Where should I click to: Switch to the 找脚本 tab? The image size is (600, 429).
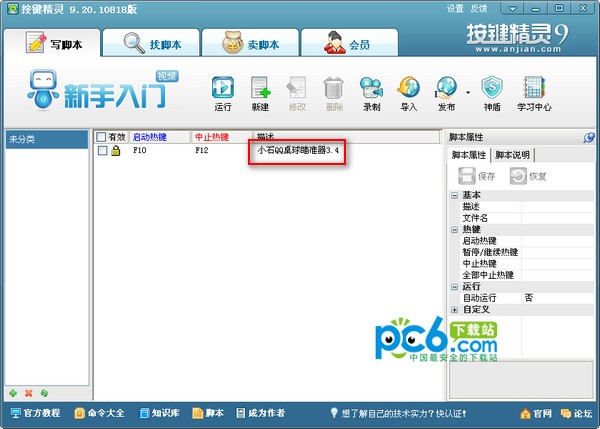(x=152, y=43)
